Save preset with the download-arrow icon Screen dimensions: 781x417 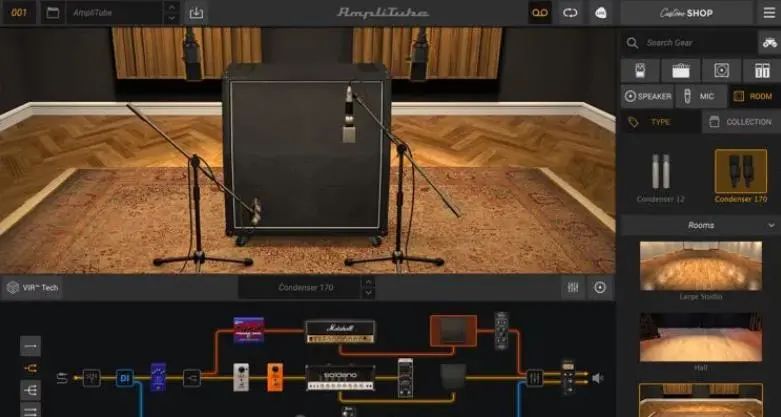point(196,13)
